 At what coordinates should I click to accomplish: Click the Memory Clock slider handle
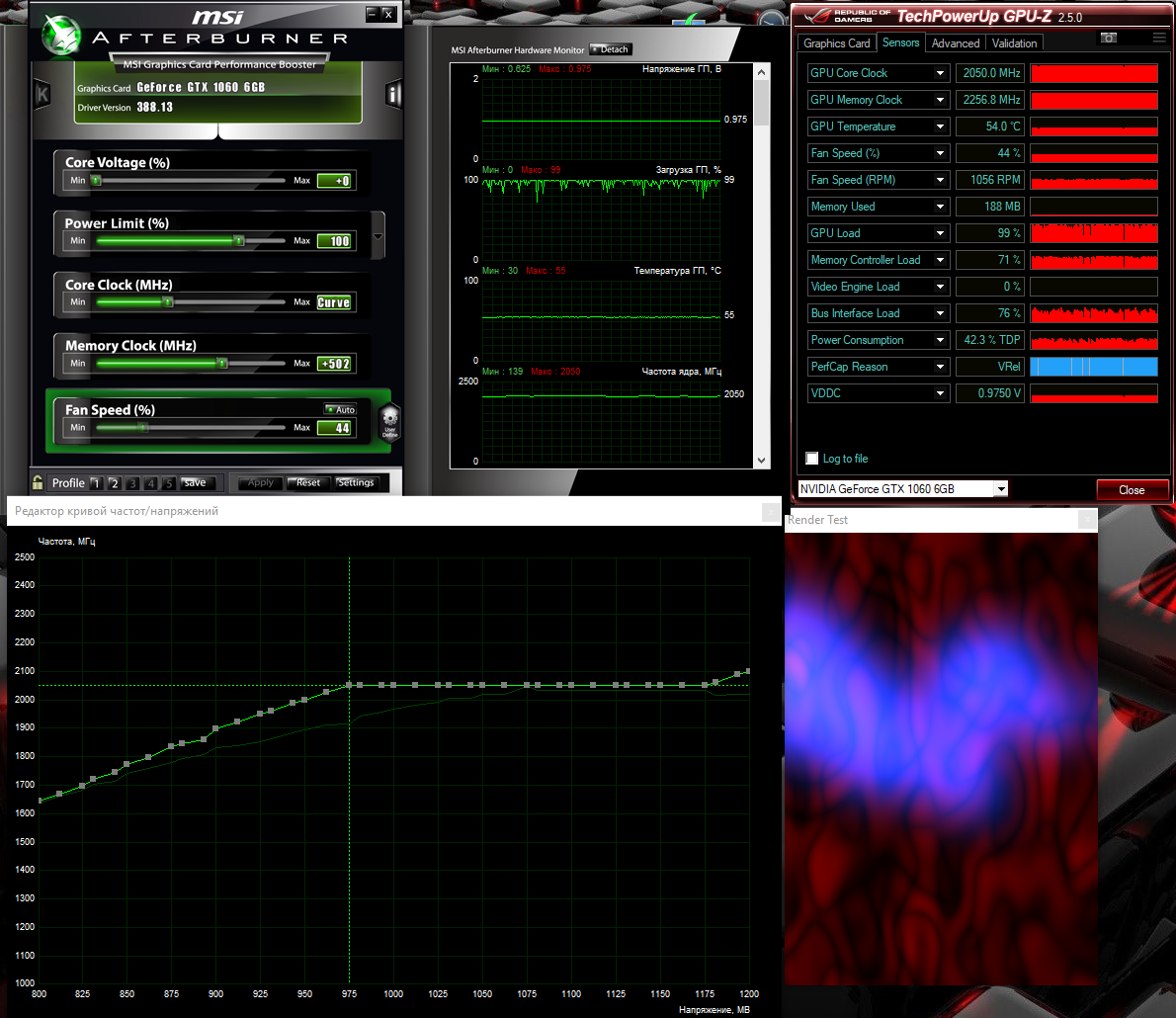click(222, 363)
